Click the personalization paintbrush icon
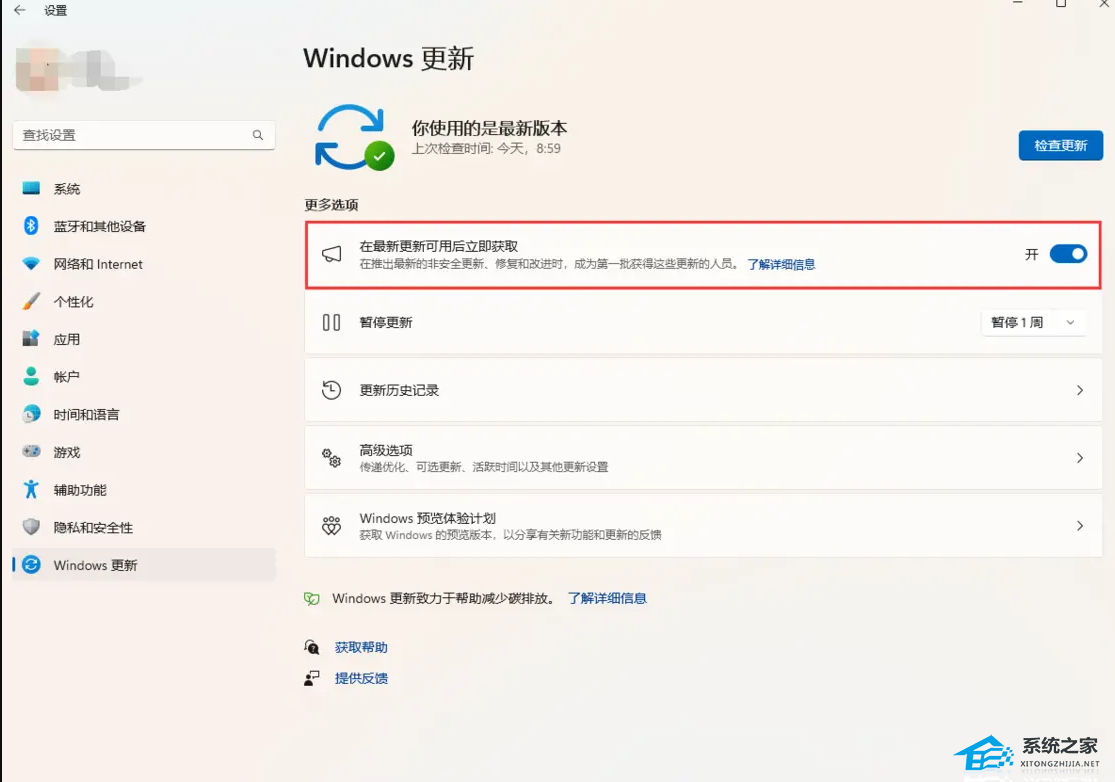The width and height of the screenshot is (1115, 782). 31,301
